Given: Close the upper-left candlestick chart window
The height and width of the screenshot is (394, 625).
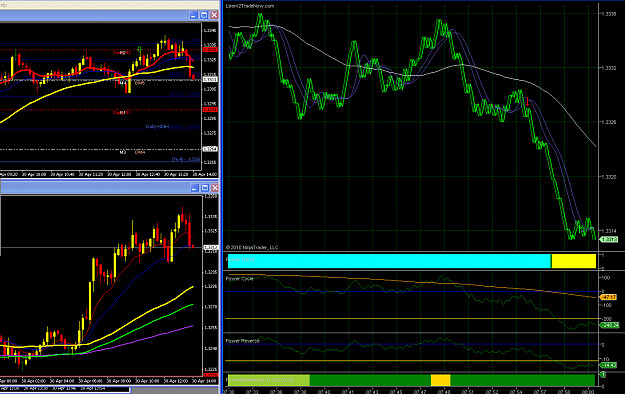Looking at the screenshot, I should [x=214, y=15].
